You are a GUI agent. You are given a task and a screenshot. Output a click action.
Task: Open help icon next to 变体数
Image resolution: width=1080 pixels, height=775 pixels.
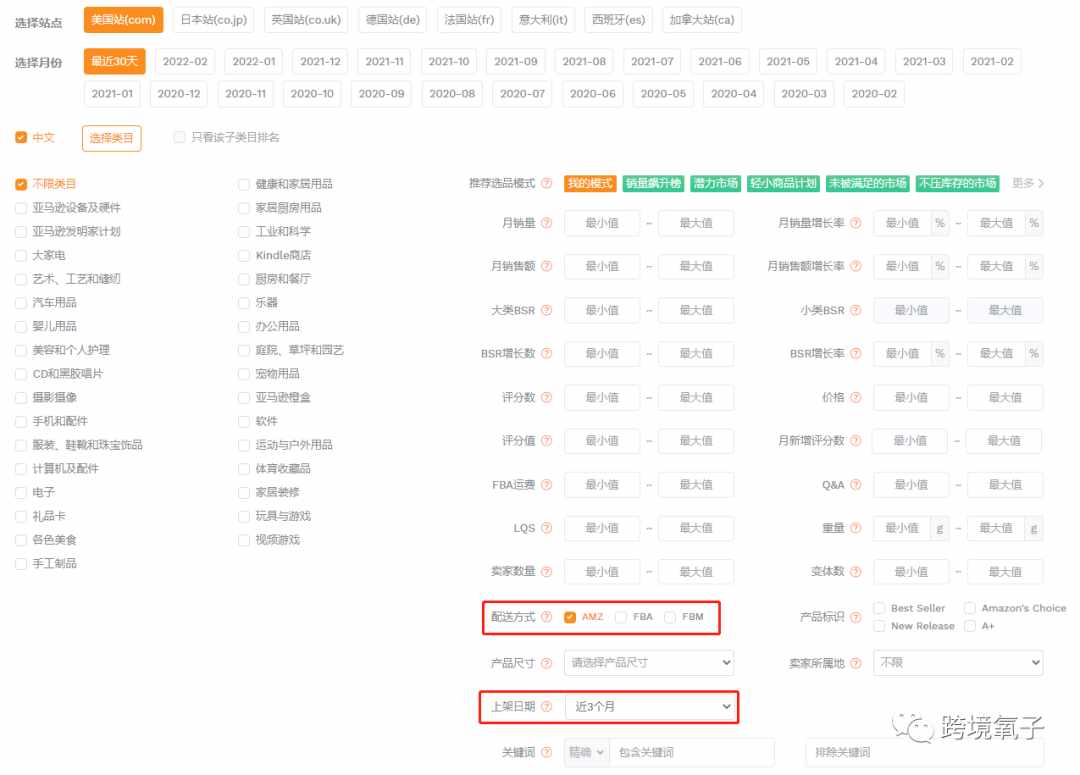point(855,572)
